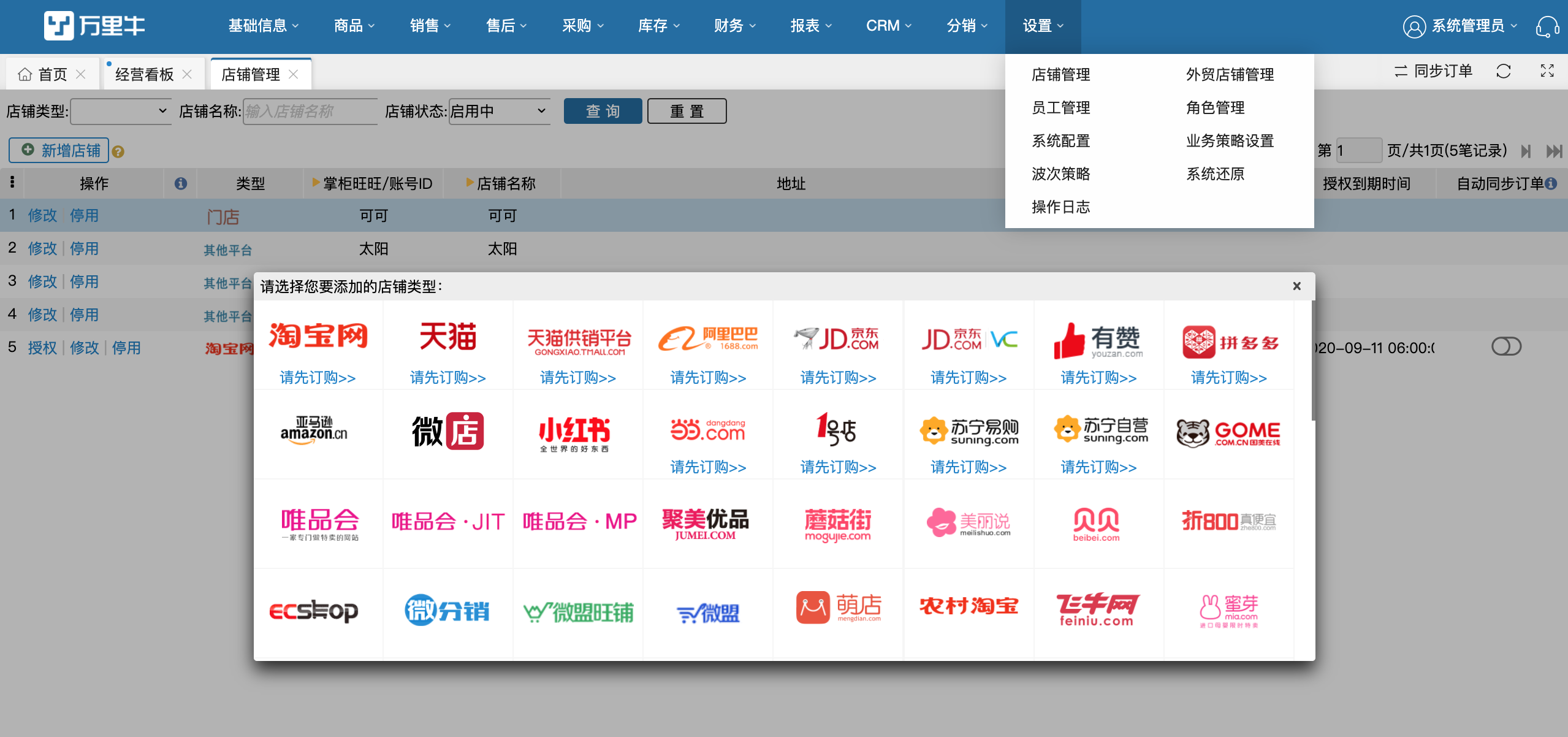Screen dimensions: 1568x737
Task: Expand the 库存 menu
Action: pos(658,26)
